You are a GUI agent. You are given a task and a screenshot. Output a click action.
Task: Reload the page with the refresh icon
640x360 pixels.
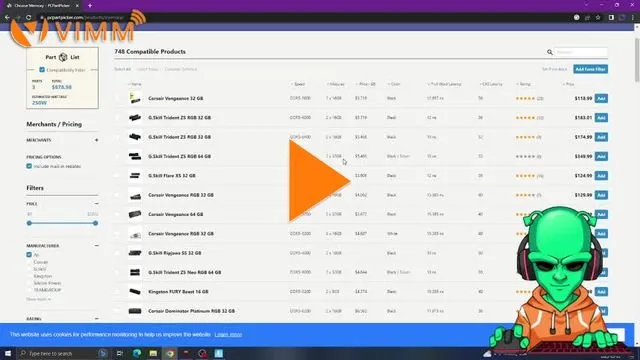(x=29, y=18)
